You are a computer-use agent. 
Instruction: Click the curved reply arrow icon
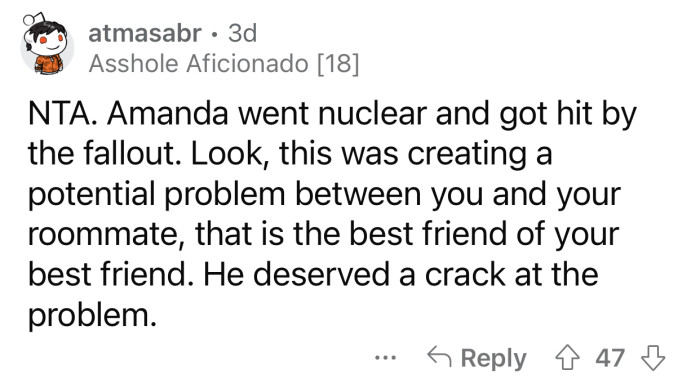pyautogui.click(x=439, y=357)
